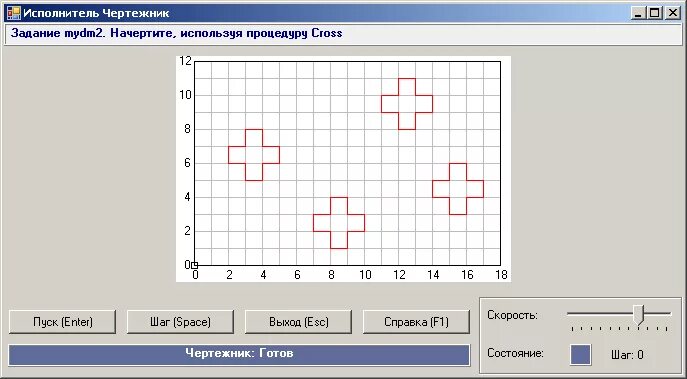Viewport: 687px width, 379px height.
Task: Minimize the Исполнитель Чертежник window
Action: 639,14
